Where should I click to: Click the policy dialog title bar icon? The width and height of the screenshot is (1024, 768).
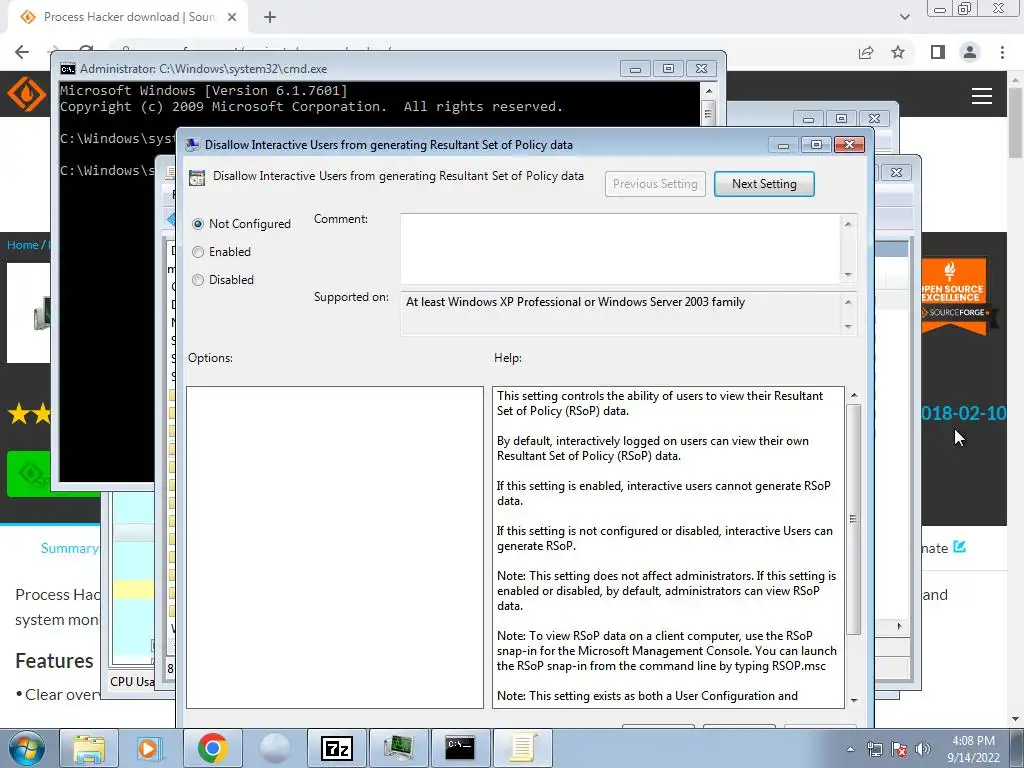click(x=192, y=145)
